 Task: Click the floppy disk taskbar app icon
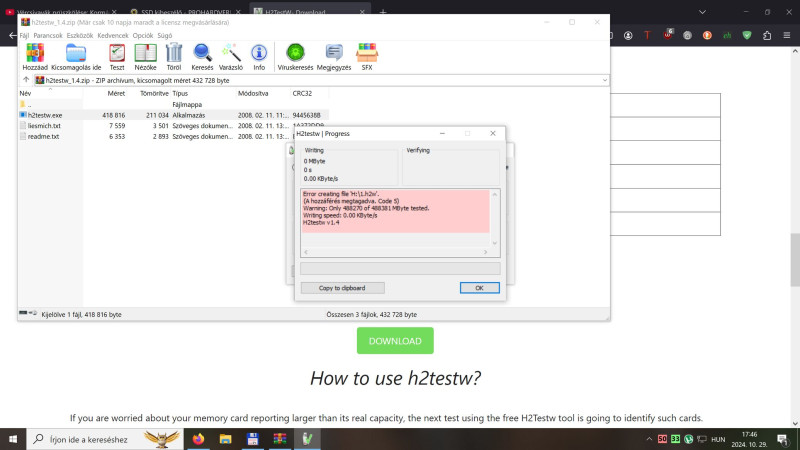tap(253, 439)
